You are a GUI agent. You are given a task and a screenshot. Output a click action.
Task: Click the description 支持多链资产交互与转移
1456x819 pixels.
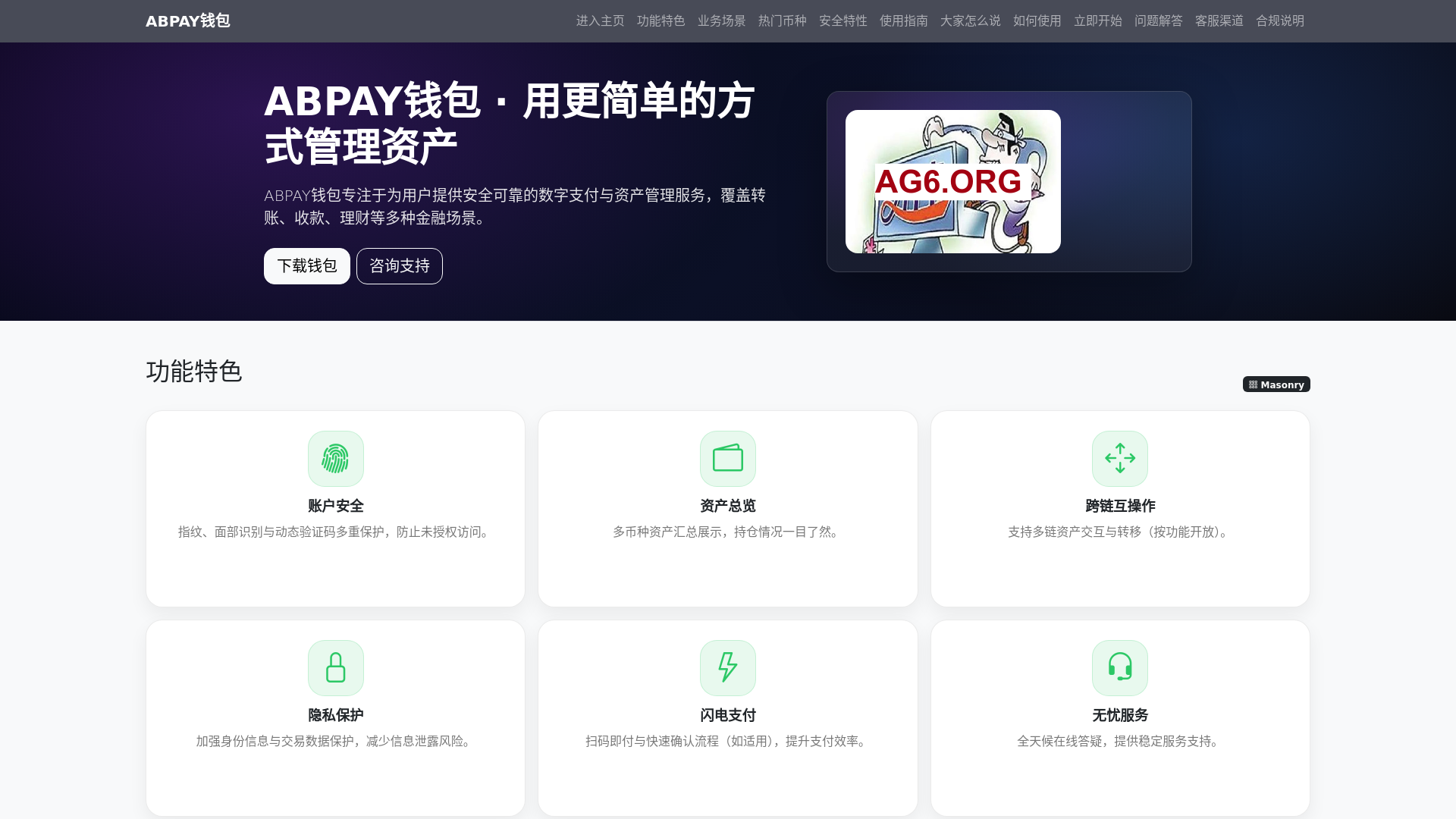tap(1120, 532)
